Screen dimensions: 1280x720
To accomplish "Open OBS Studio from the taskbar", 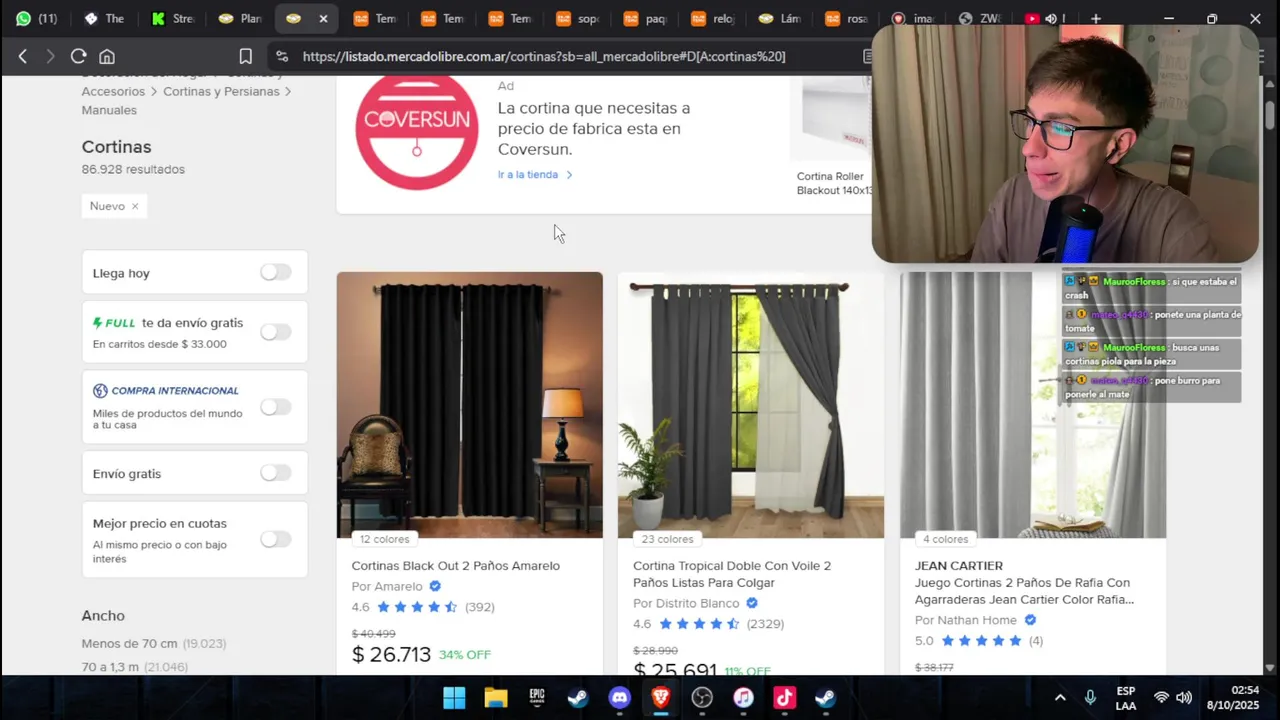I will (702, 698).
